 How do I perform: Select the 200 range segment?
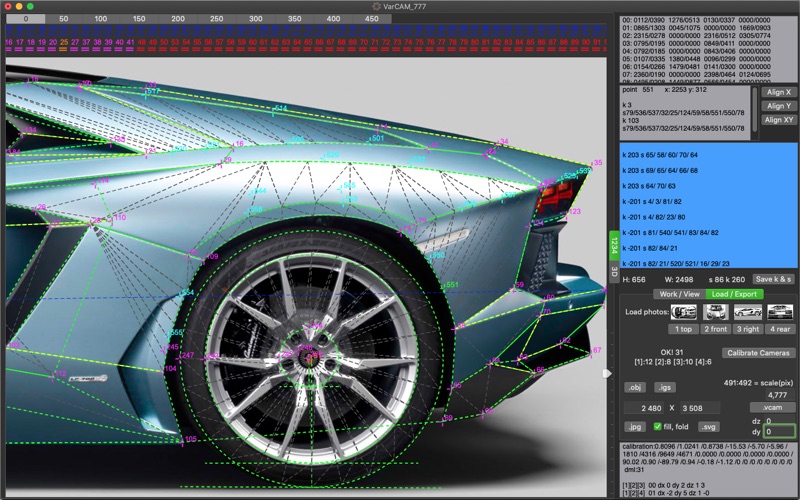click(x=178, y=19)
